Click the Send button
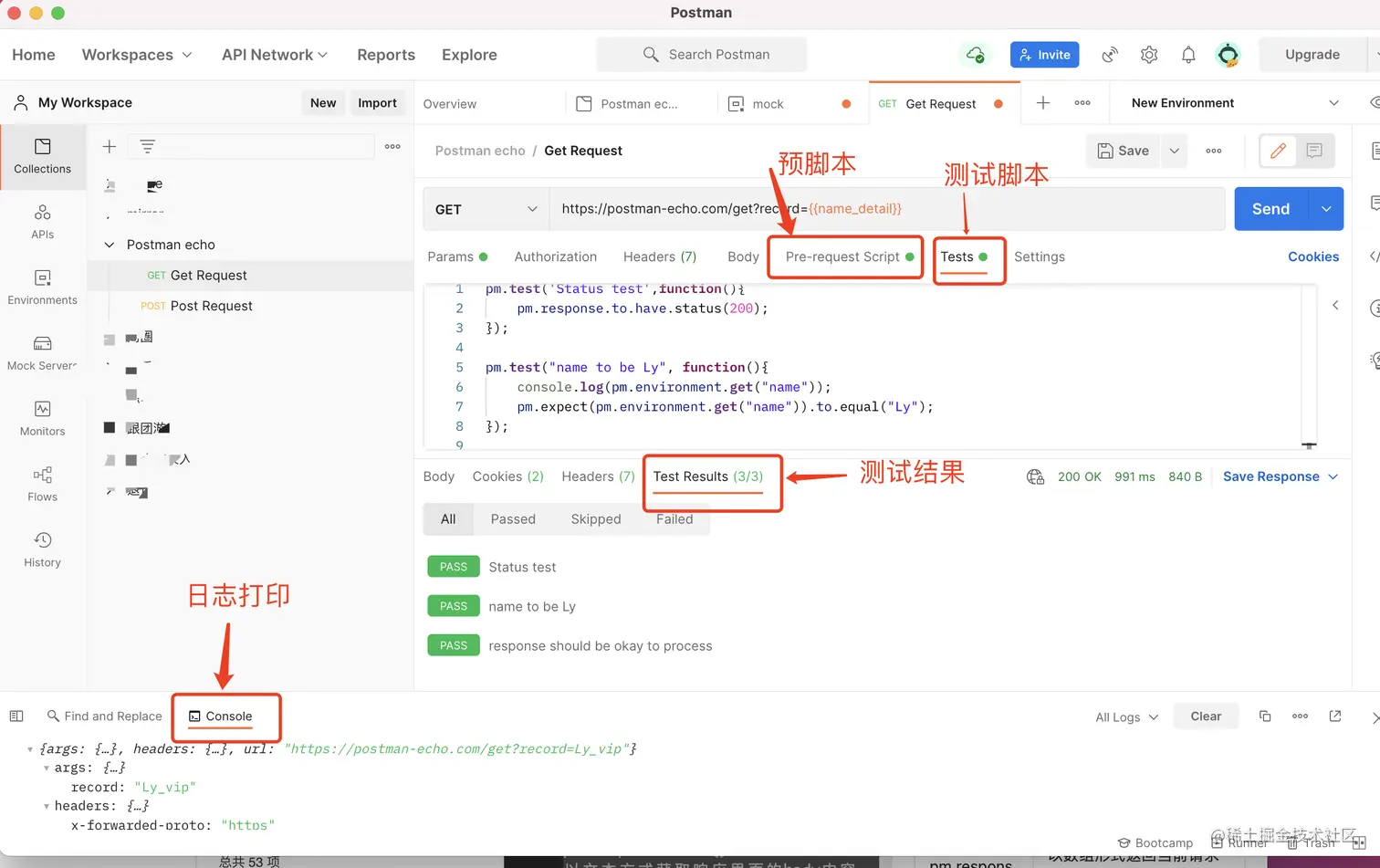Viewport: 1380px width, 868px height. [1271, 209]
